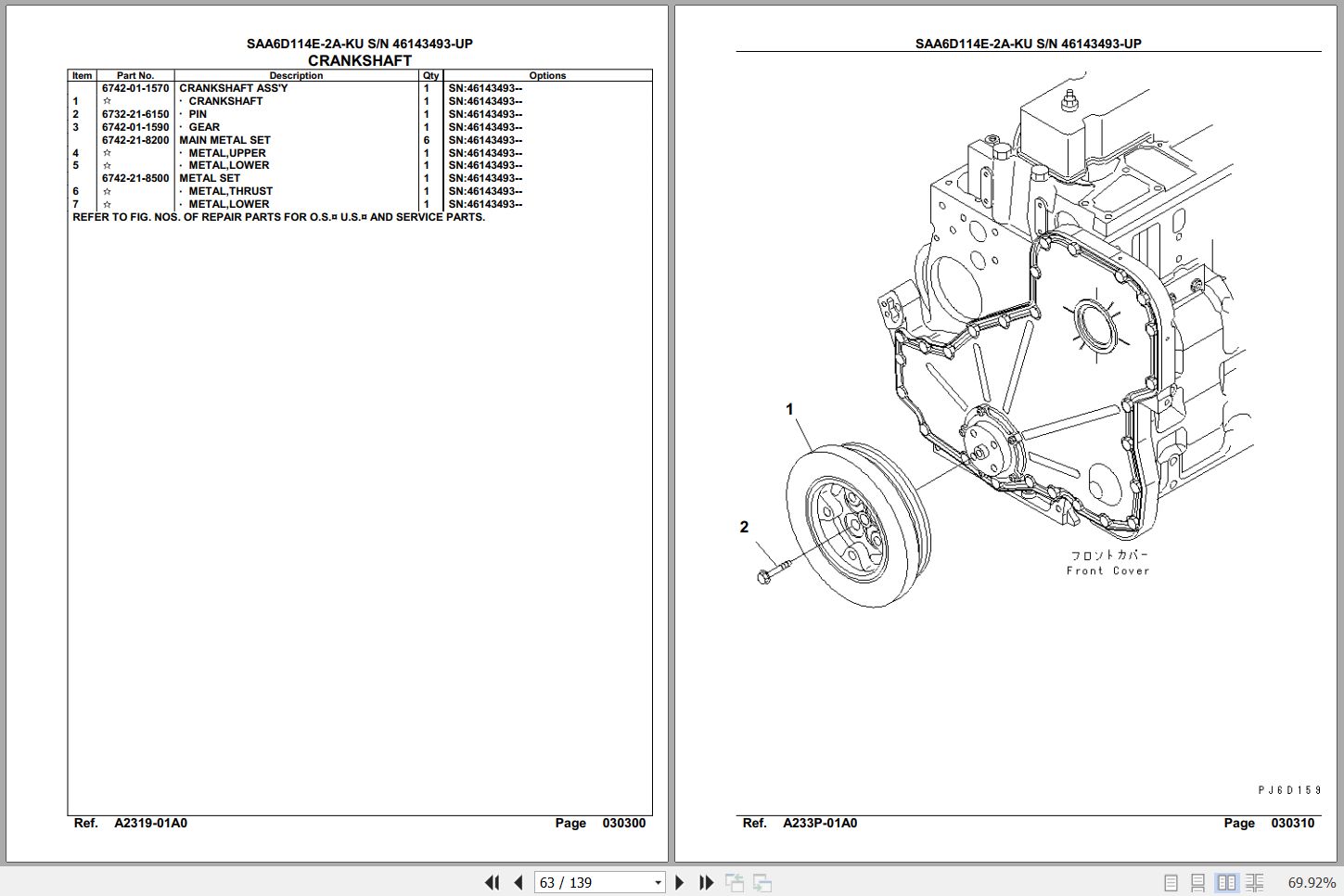Image resolution: width=1344 pixels, height=896 pixels.
Task: Click the drawing code PJ6D159
Action: click(1290, 790)
